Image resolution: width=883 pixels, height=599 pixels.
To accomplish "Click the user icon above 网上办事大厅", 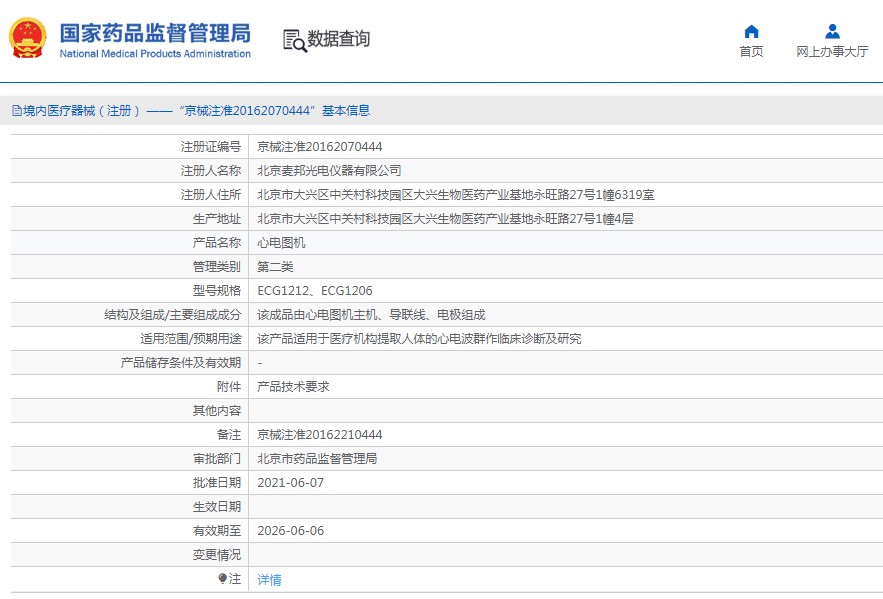I will pos(832,32).
